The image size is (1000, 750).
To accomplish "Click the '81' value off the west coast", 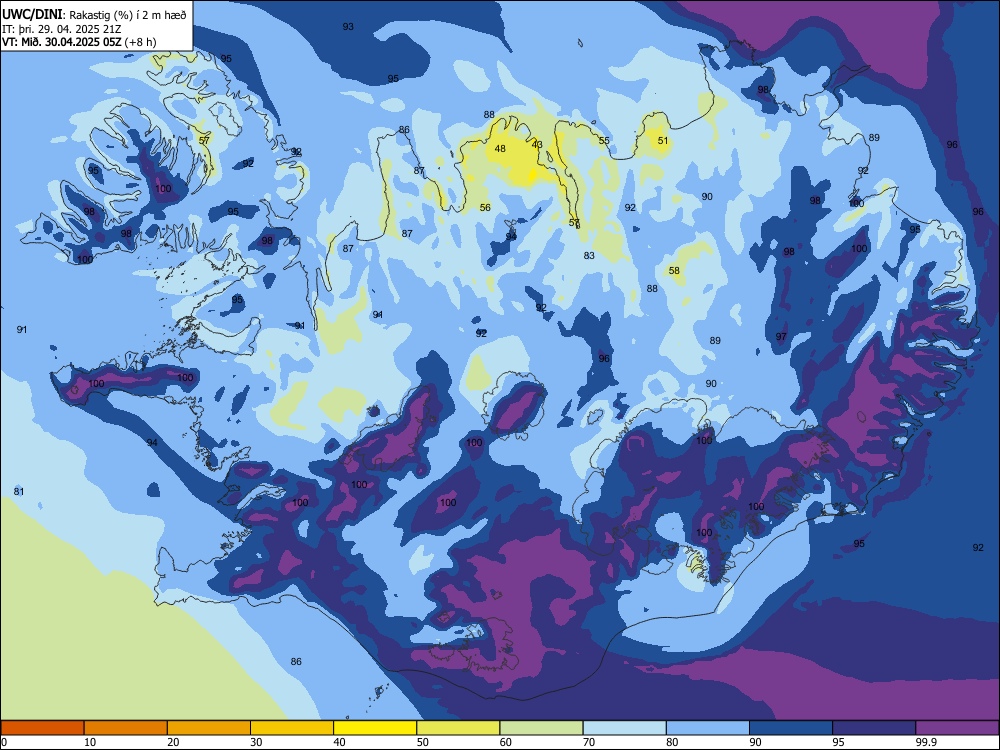I will point(19,491).
